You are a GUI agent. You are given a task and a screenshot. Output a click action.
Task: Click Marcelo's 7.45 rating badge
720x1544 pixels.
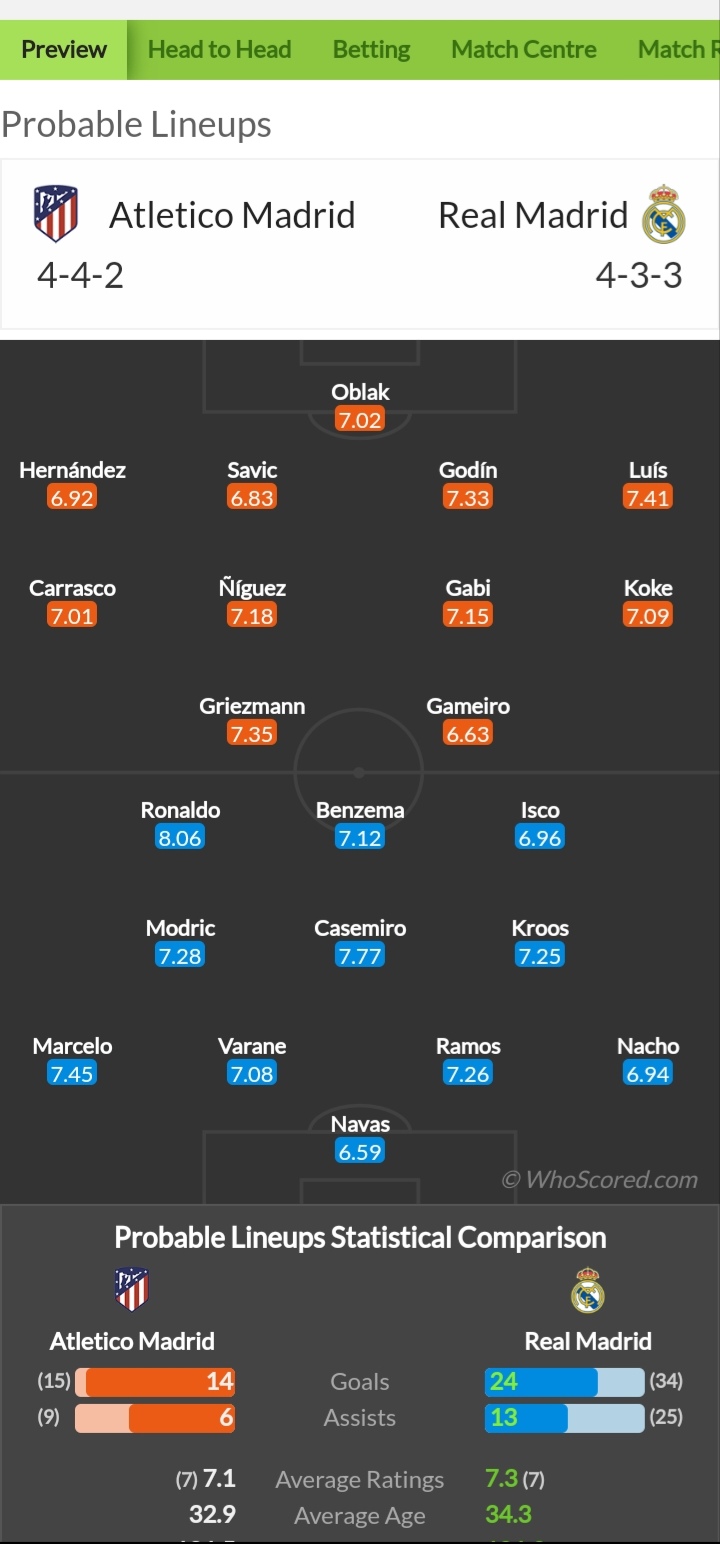[x=72, y=1073]
